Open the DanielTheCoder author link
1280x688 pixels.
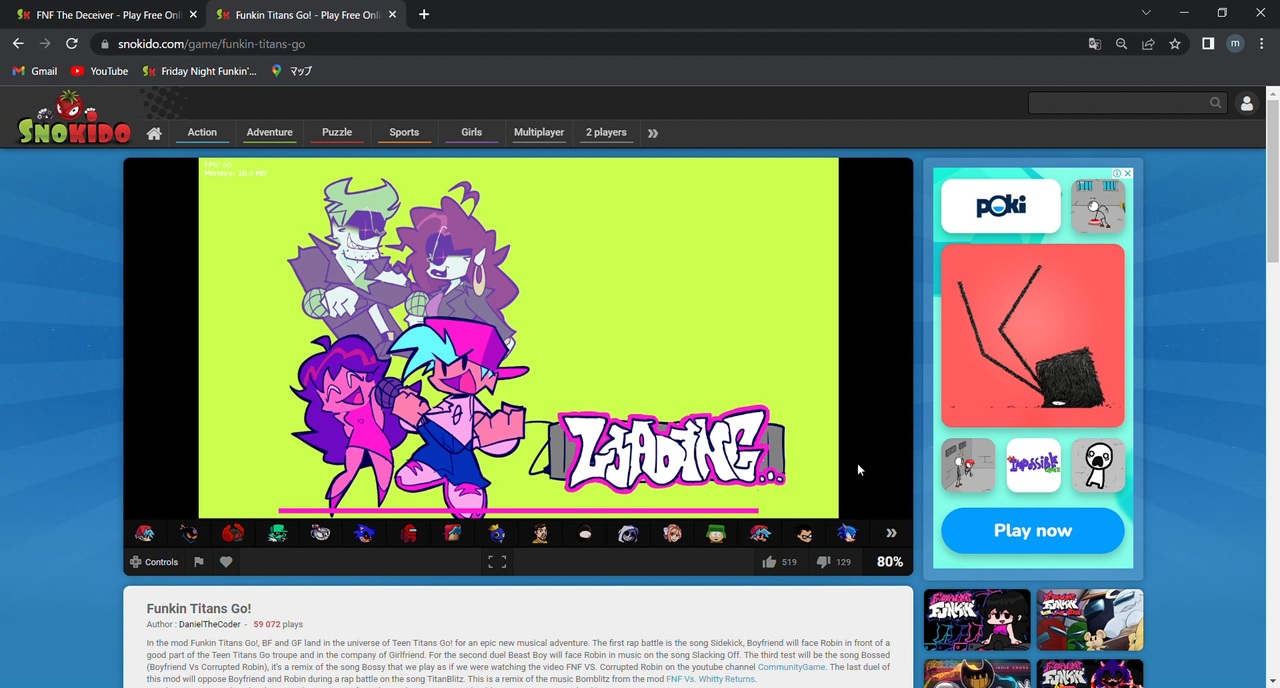click(209, 624)
